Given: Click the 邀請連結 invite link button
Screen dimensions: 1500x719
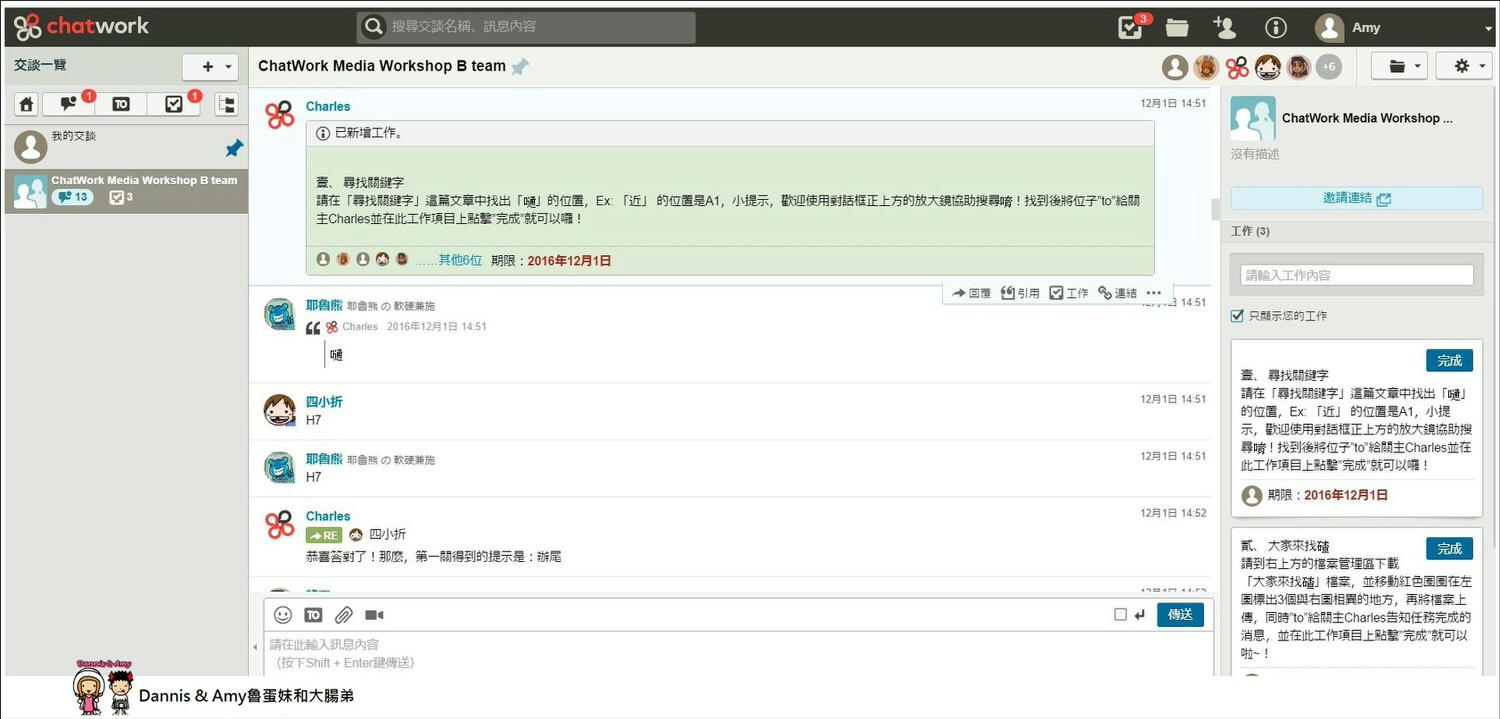Looking at the screenshot, I should tap(1356, 198).
